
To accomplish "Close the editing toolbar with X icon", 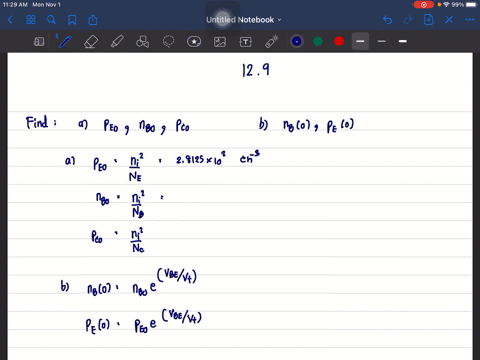I will (x=449, y=20).
